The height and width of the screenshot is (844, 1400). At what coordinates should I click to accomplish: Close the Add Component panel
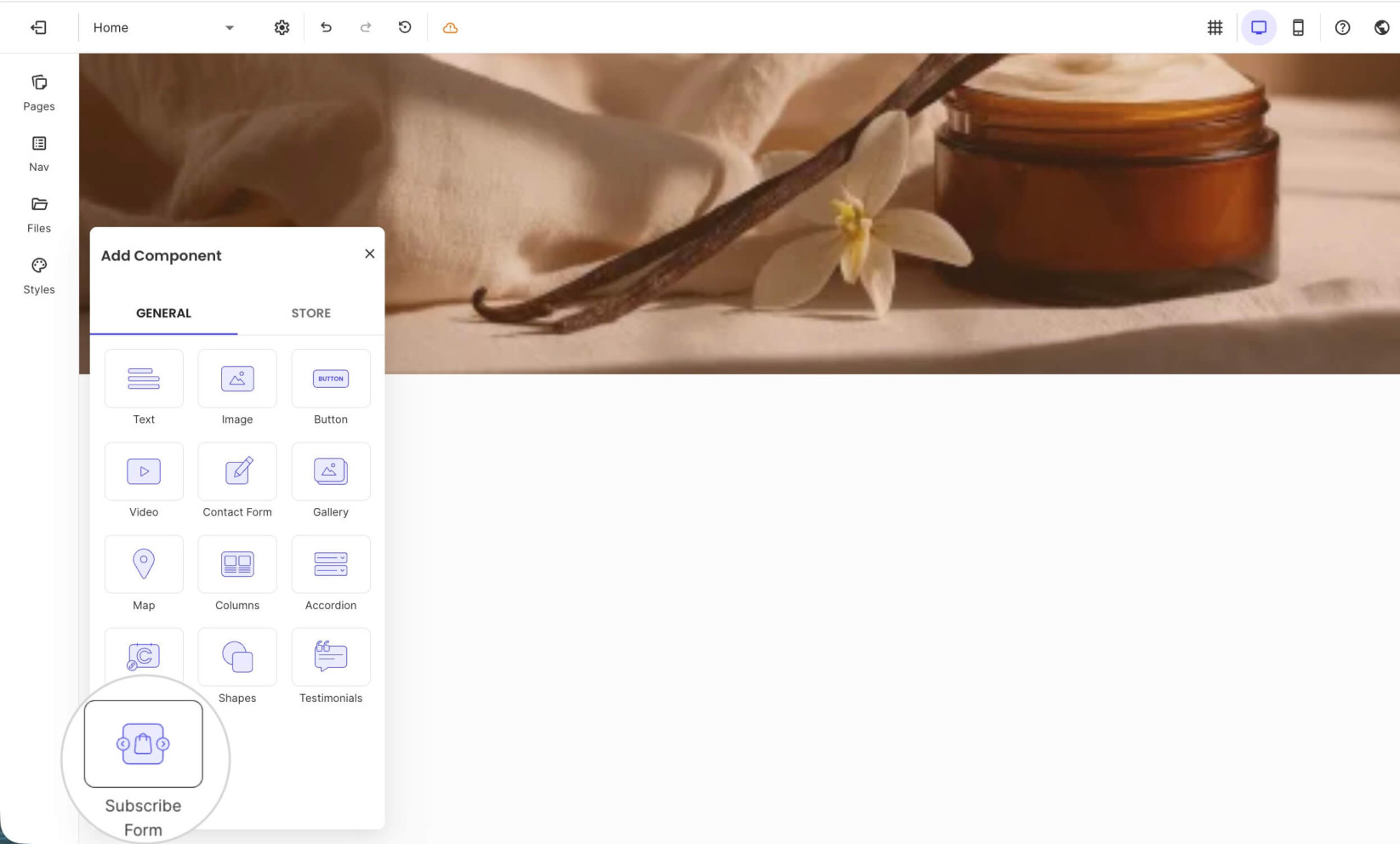click(369, 254)
